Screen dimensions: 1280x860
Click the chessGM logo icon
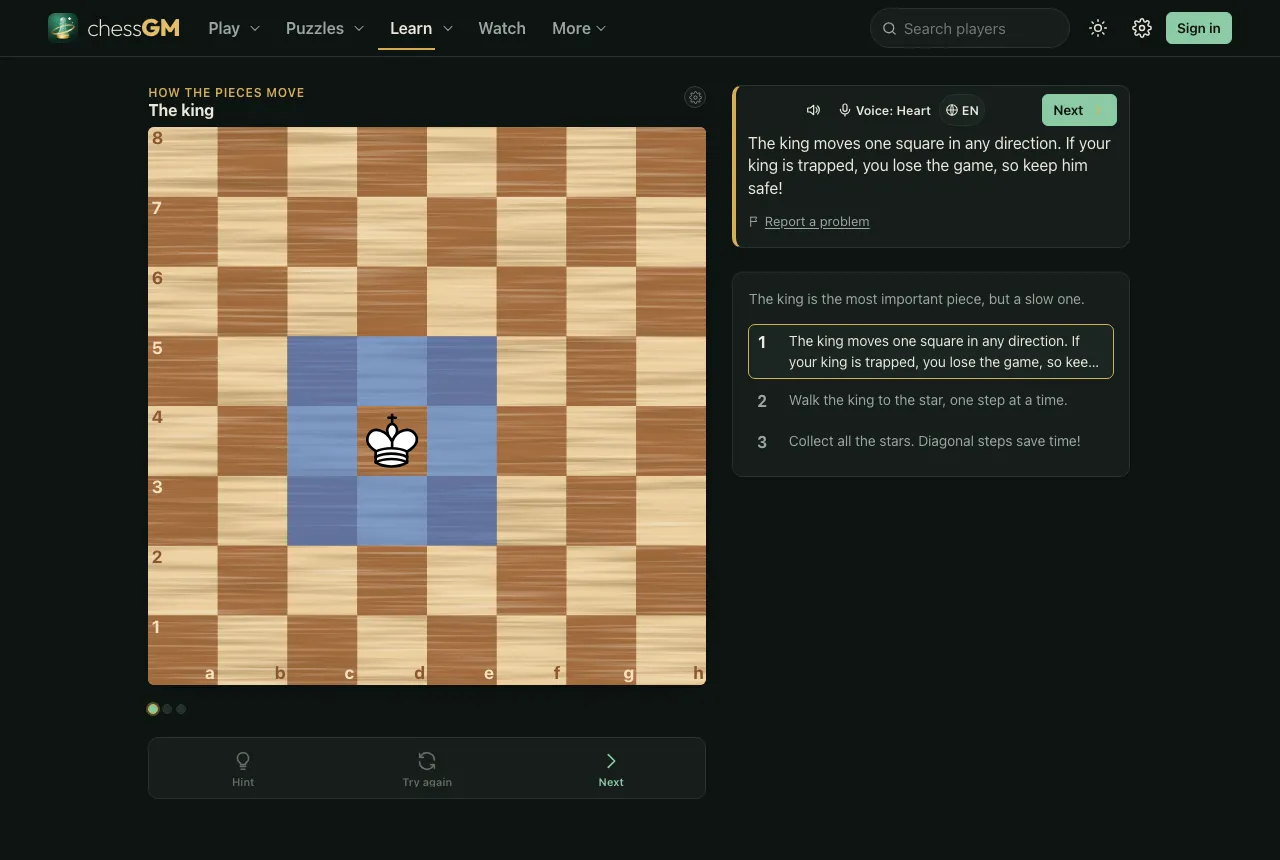click(x=63, y=28)
